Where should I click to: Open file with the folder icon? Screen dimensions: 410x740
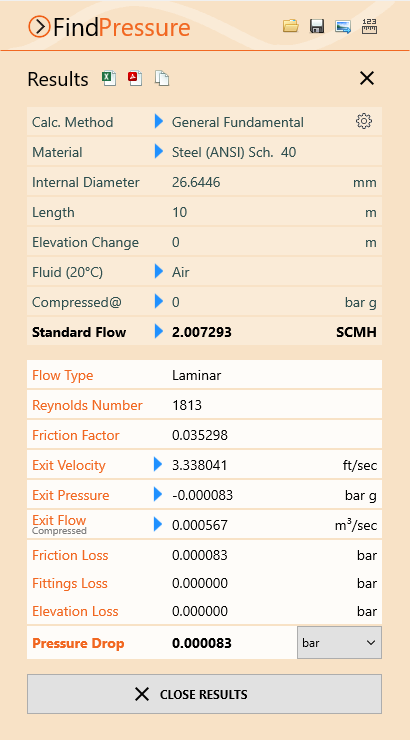[291, 26]
